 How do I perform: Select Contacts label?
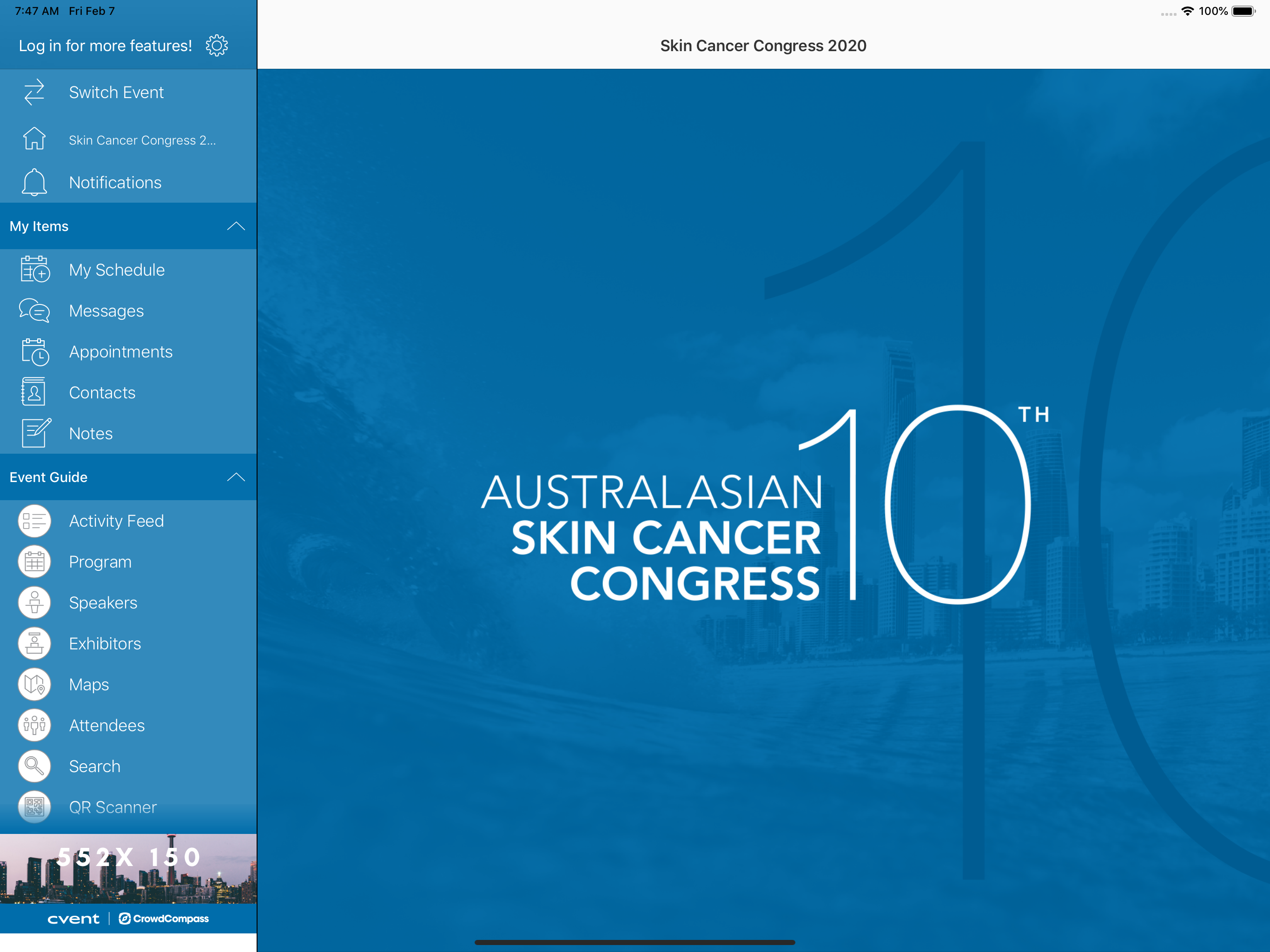click(x=102, y=392)
